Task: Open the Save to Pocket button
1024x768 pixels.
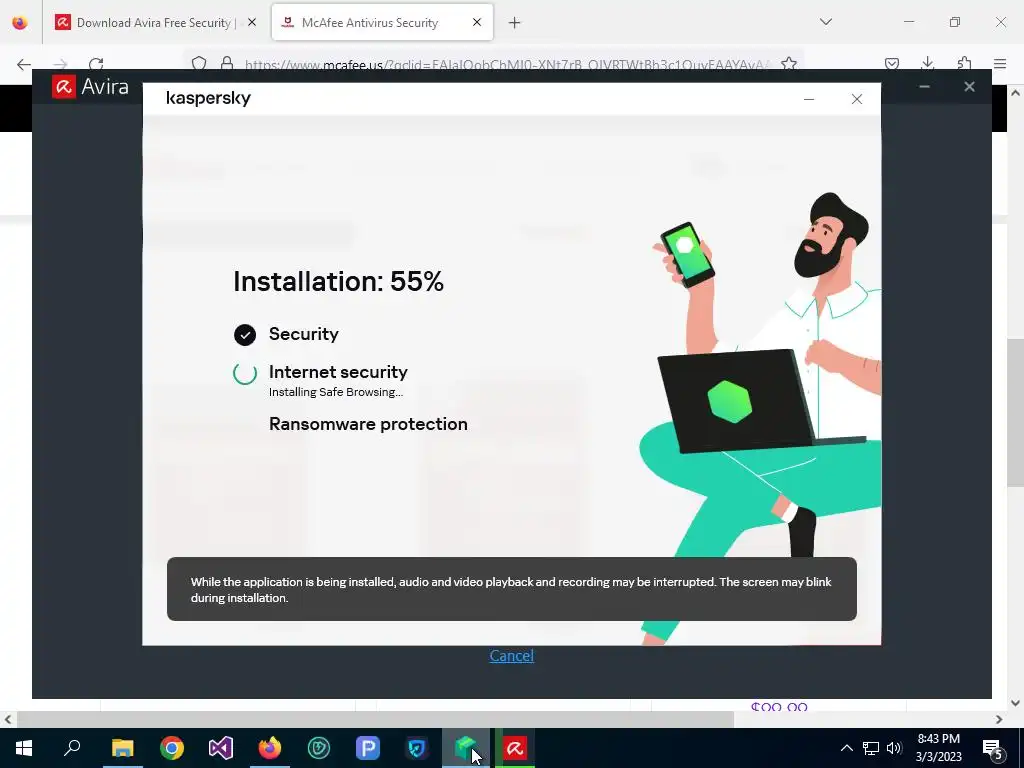Action: point(892,64)
